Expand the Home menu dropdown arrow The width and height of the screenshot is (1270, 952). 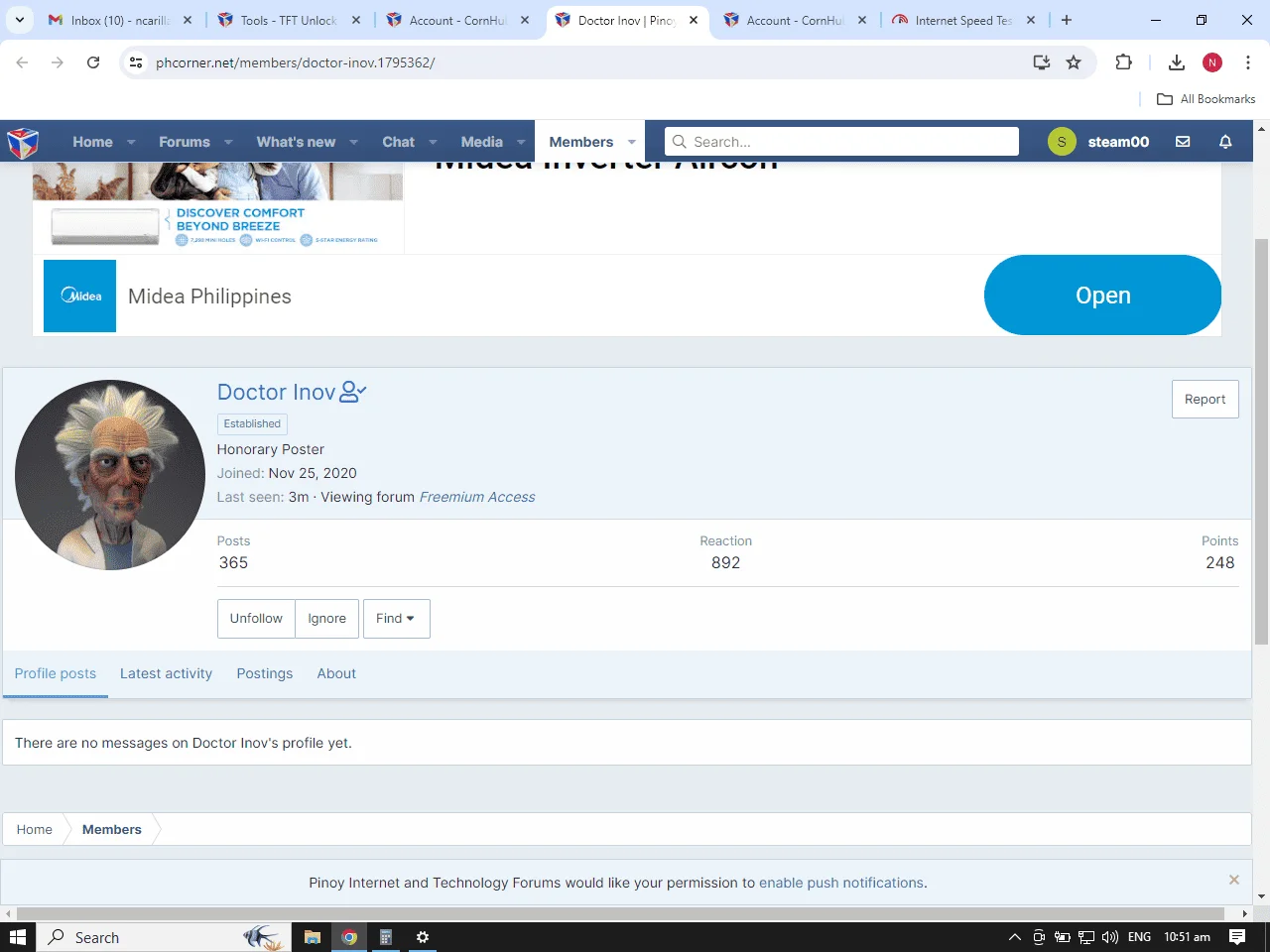[x=131, y=142]
